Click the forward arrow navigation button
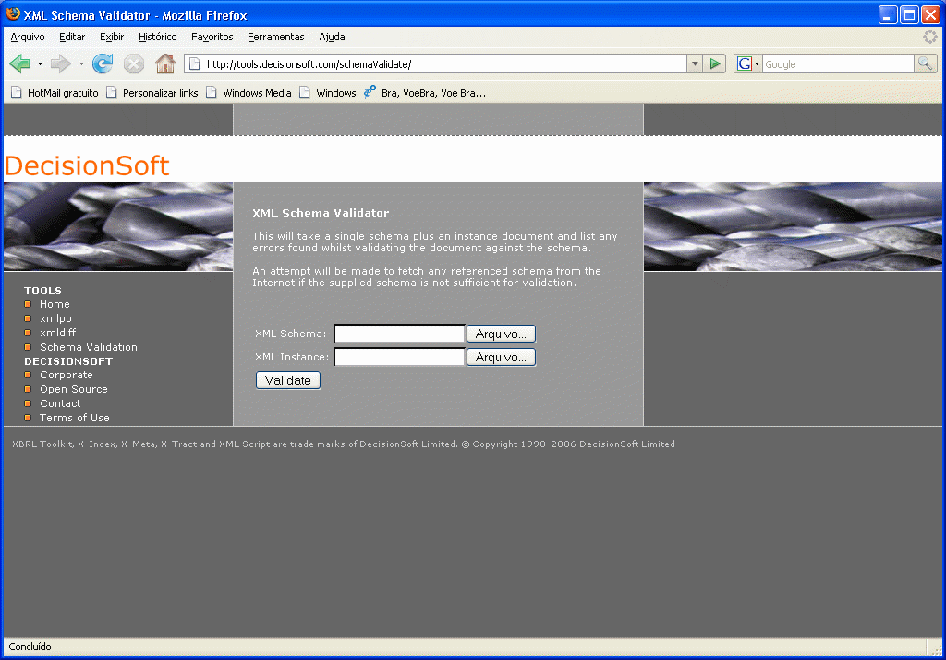 coord(60,63)
